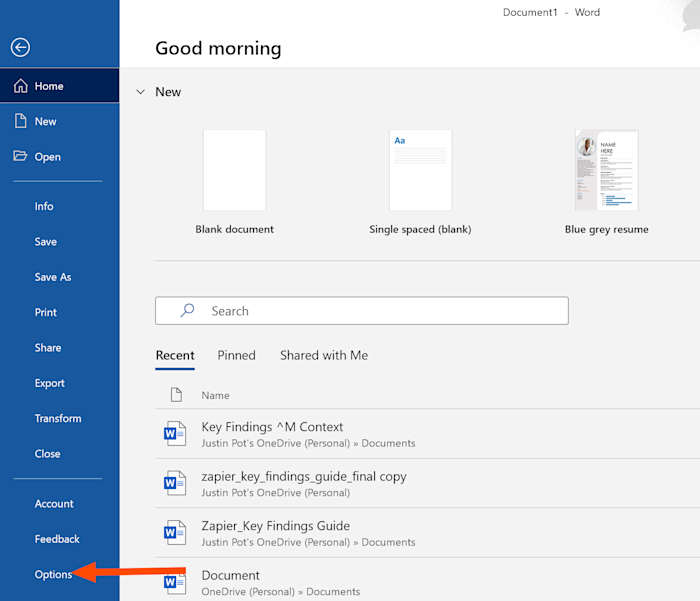Create a Blank document from thumbnail
This screenshot has width=700, height=601.
(234, 170)
